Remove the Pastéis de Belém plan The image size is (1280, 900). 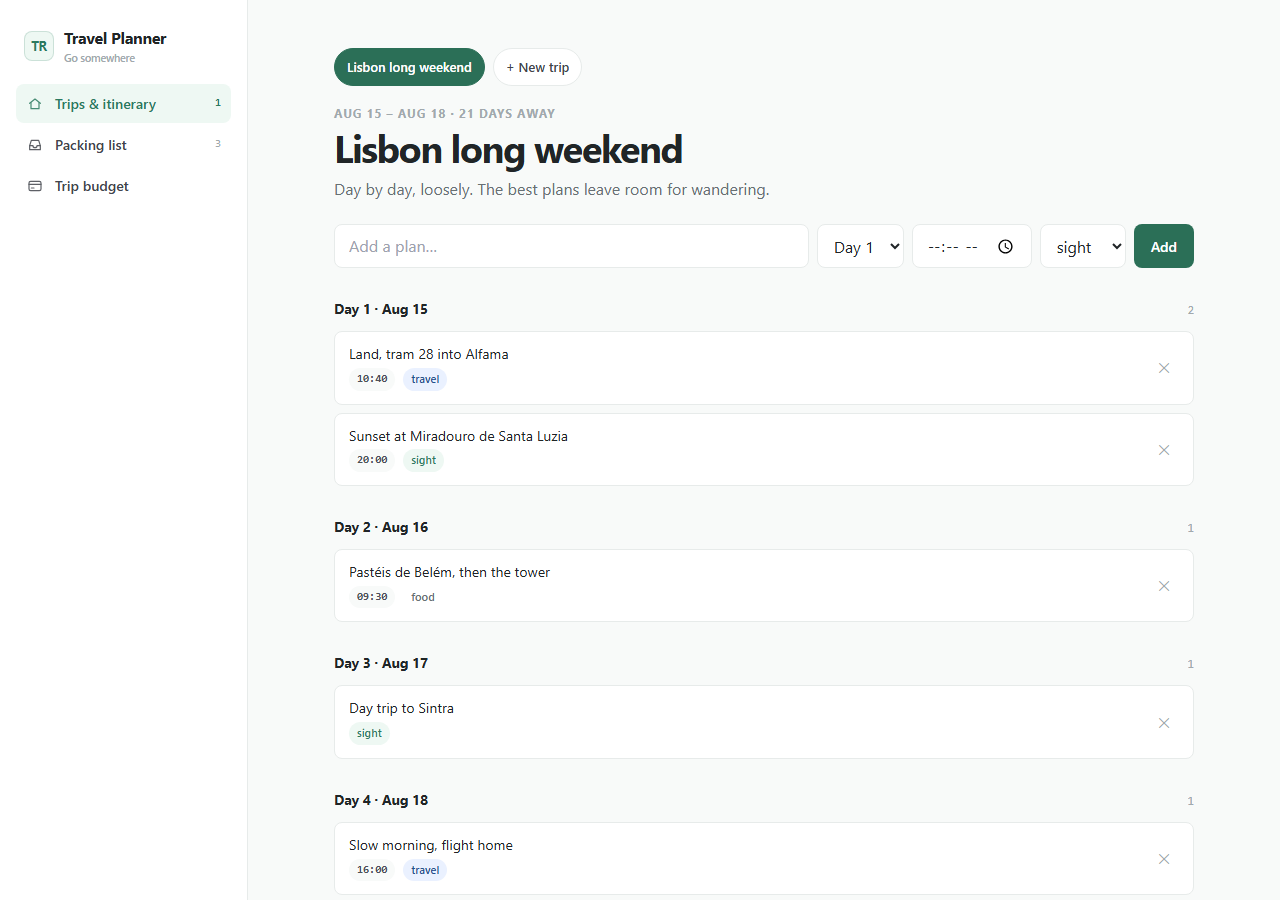pyautogui.click(x=1164, y=586)
